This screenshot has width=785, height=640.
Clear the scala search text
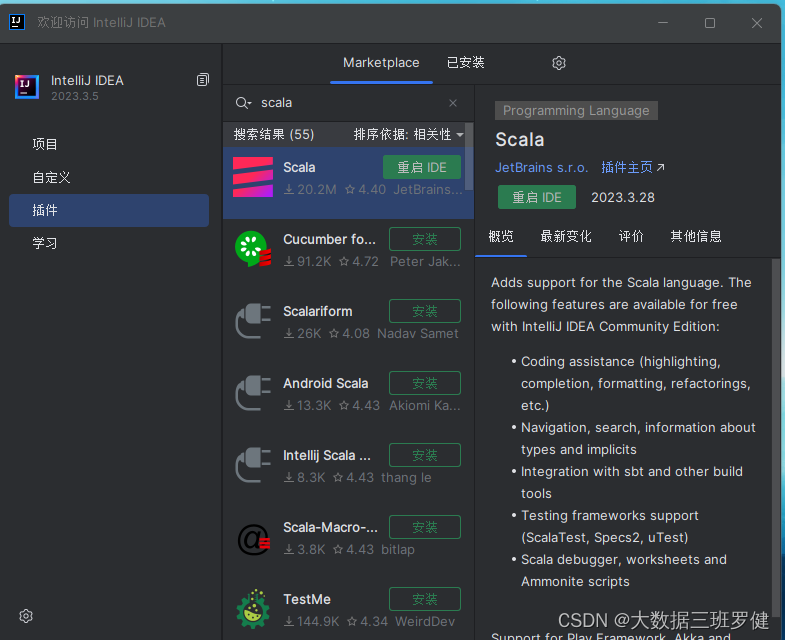(453, 103)
